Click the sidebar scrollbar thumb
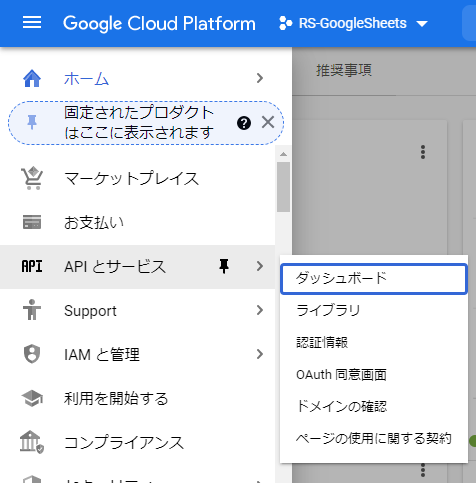This screenshot has height=483, width=476. (x=283, y=187)
